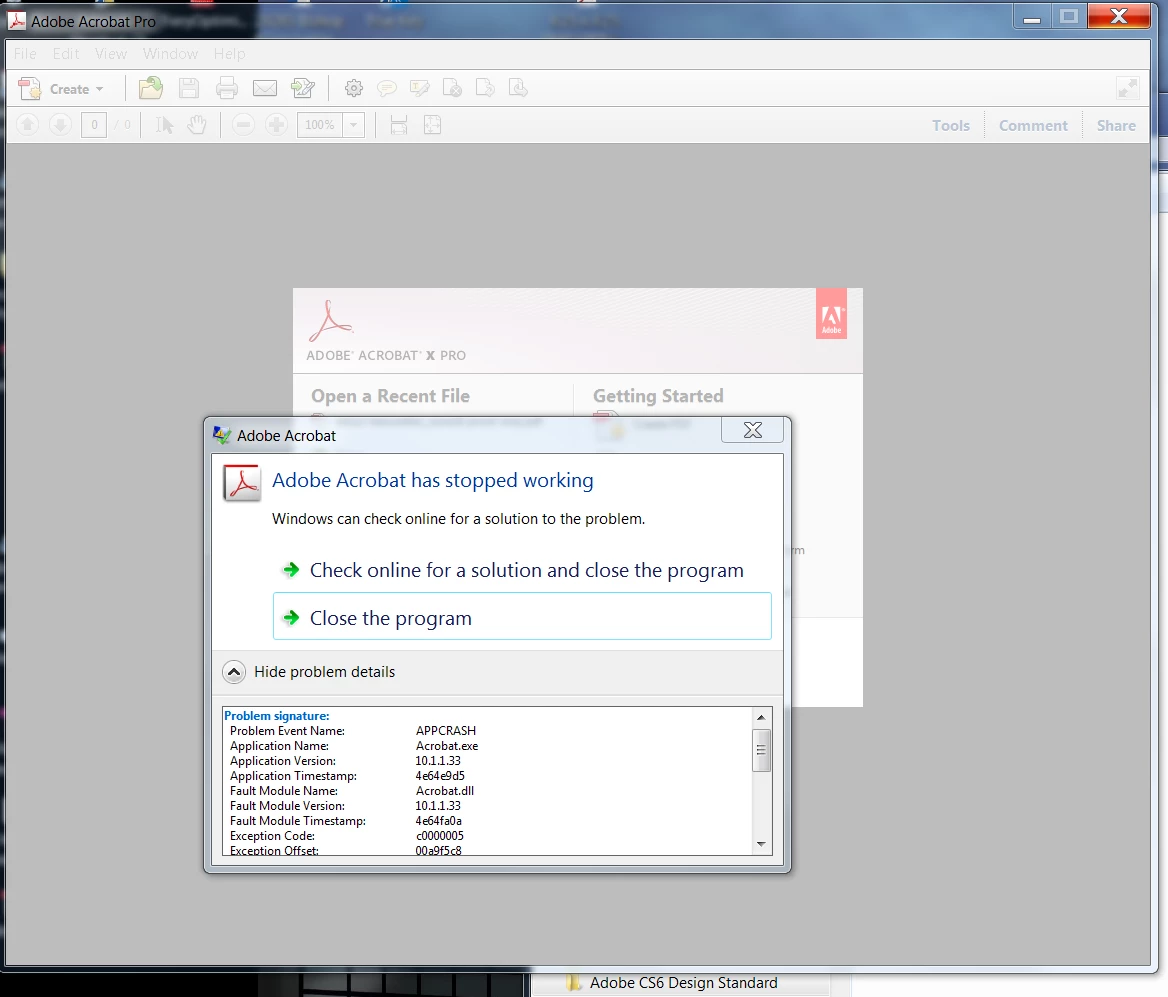Open the Window menu
This screenshot has height=997, width=1168.
pos(170,54)
